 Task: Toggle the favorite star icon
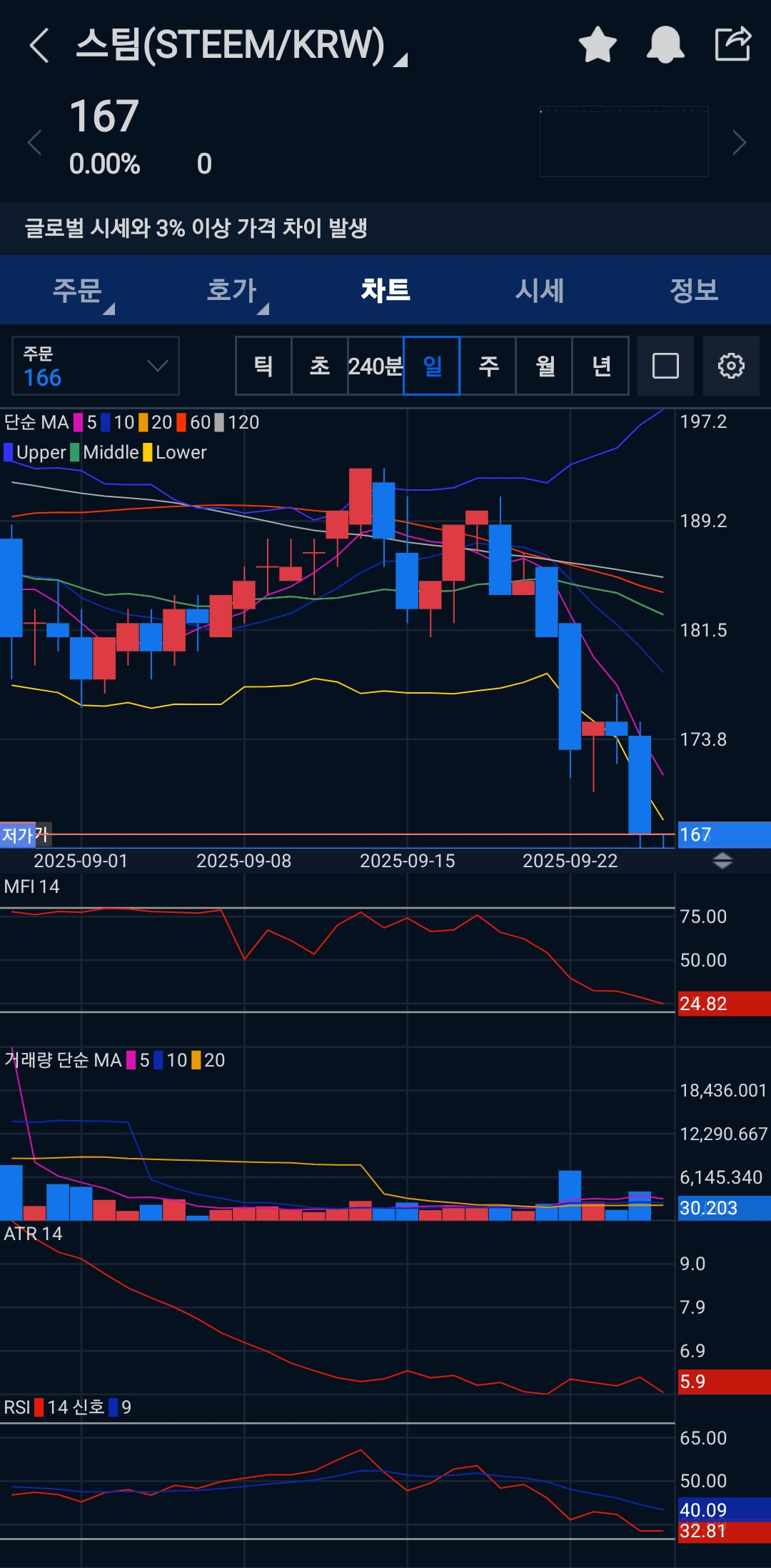click(598, 45)
